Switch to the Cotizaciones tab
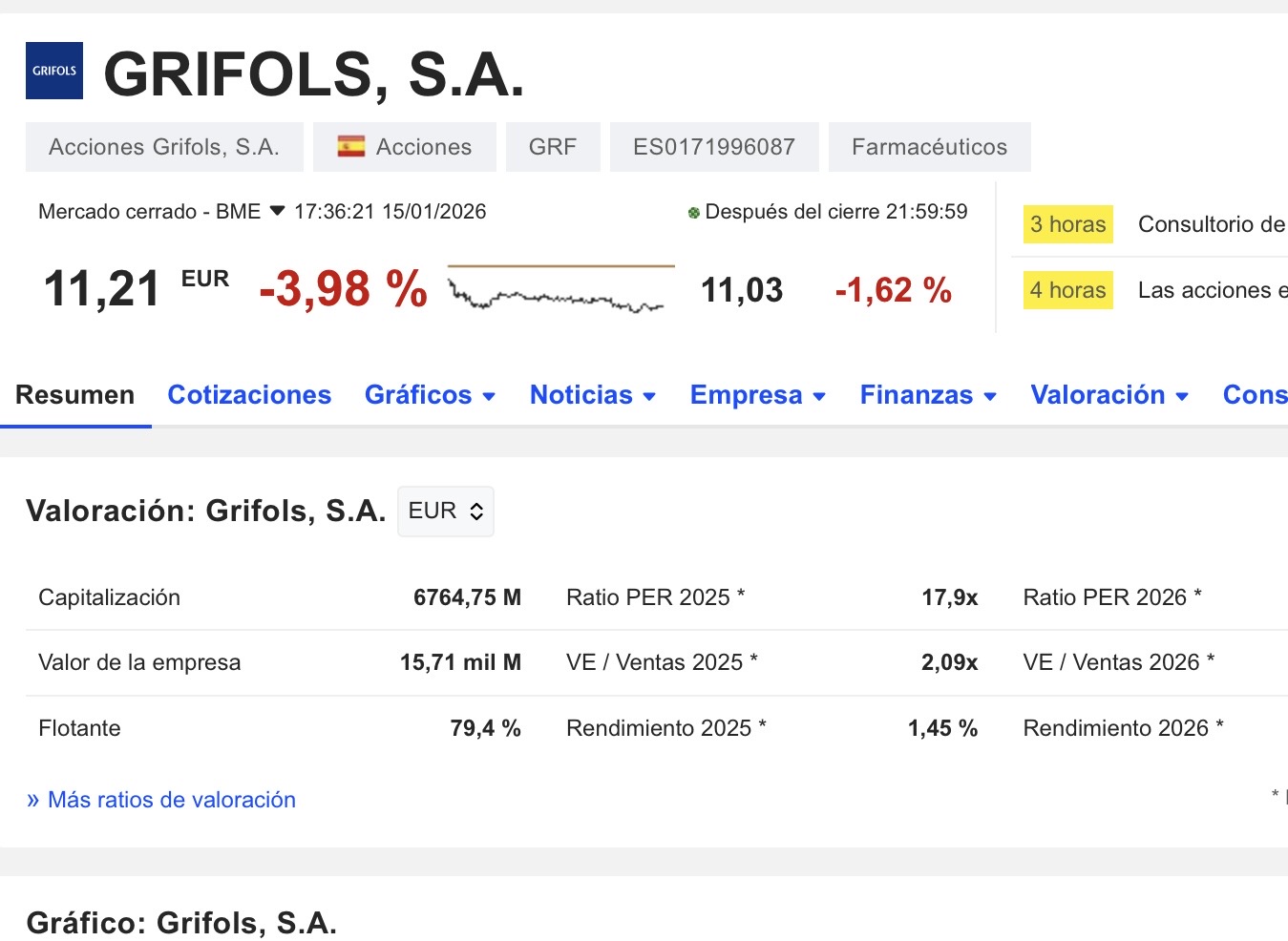This screenshot has width=1288, height=941. coord(249,395)
